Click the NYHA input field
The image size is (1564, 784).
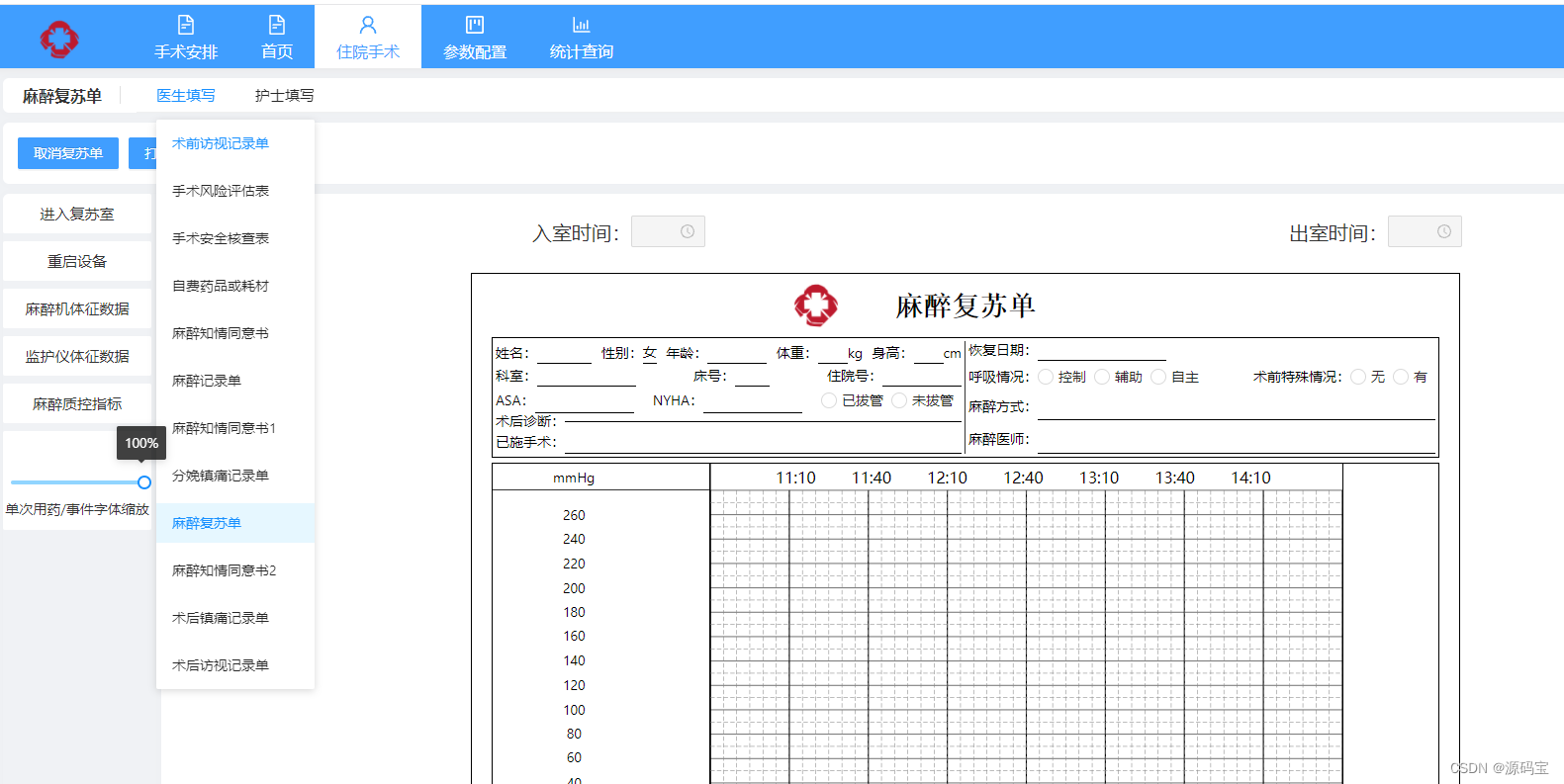(753, 401)
